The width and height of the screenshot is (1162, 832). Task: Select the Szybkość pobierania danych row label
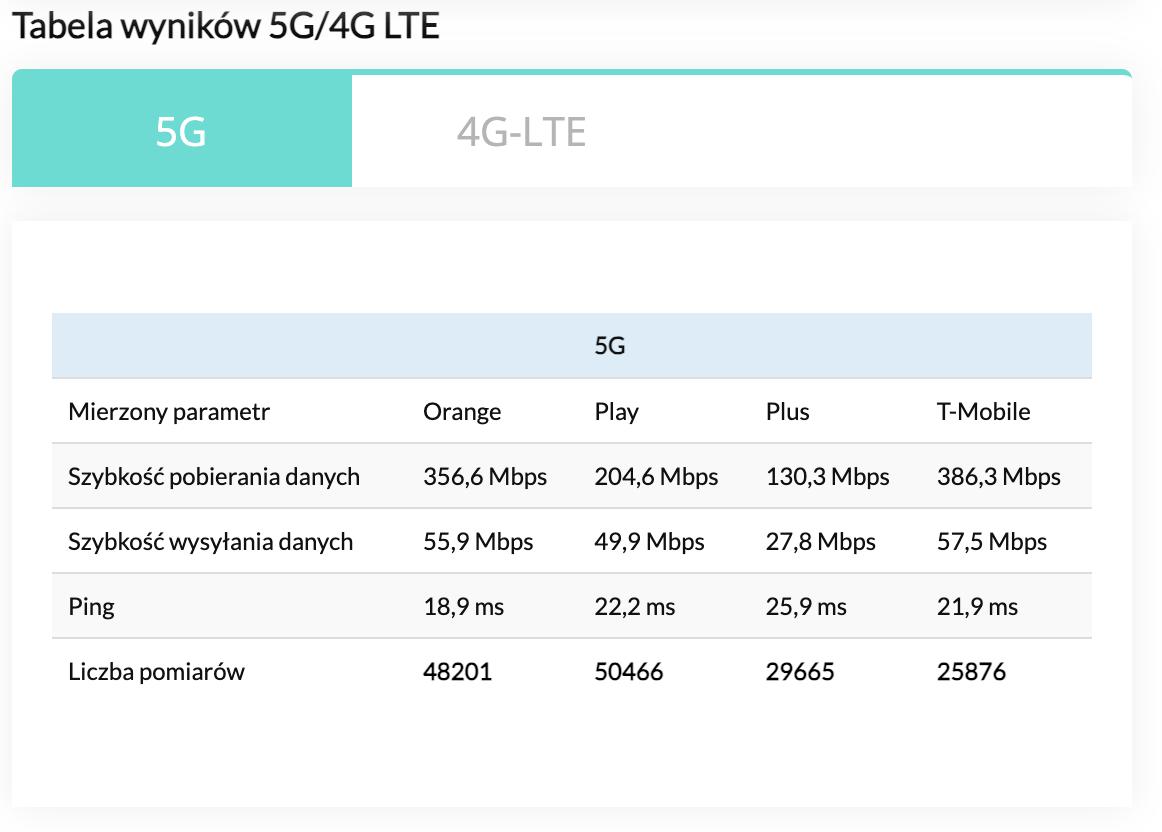(213, 476)
